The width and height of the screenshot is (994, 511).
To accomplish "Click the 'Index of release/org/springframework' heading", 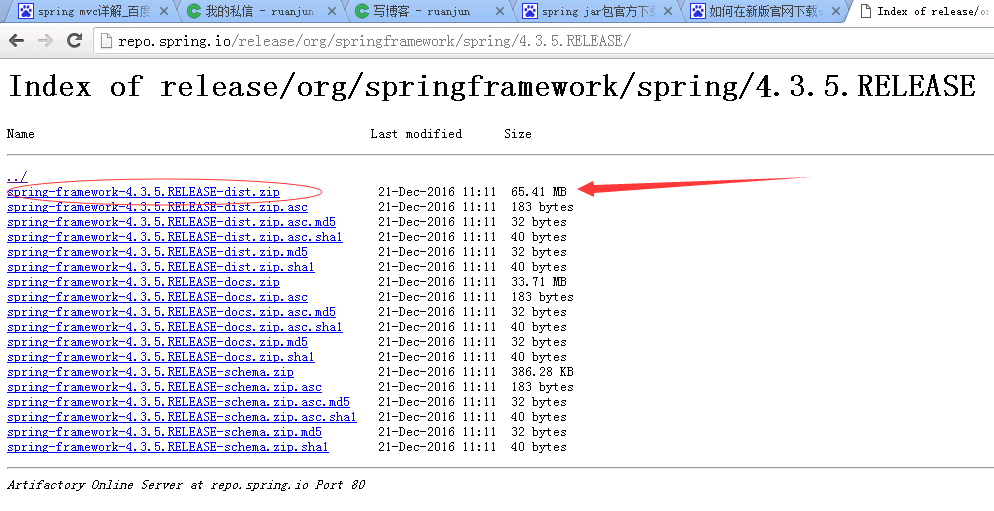I will point(491,87).
